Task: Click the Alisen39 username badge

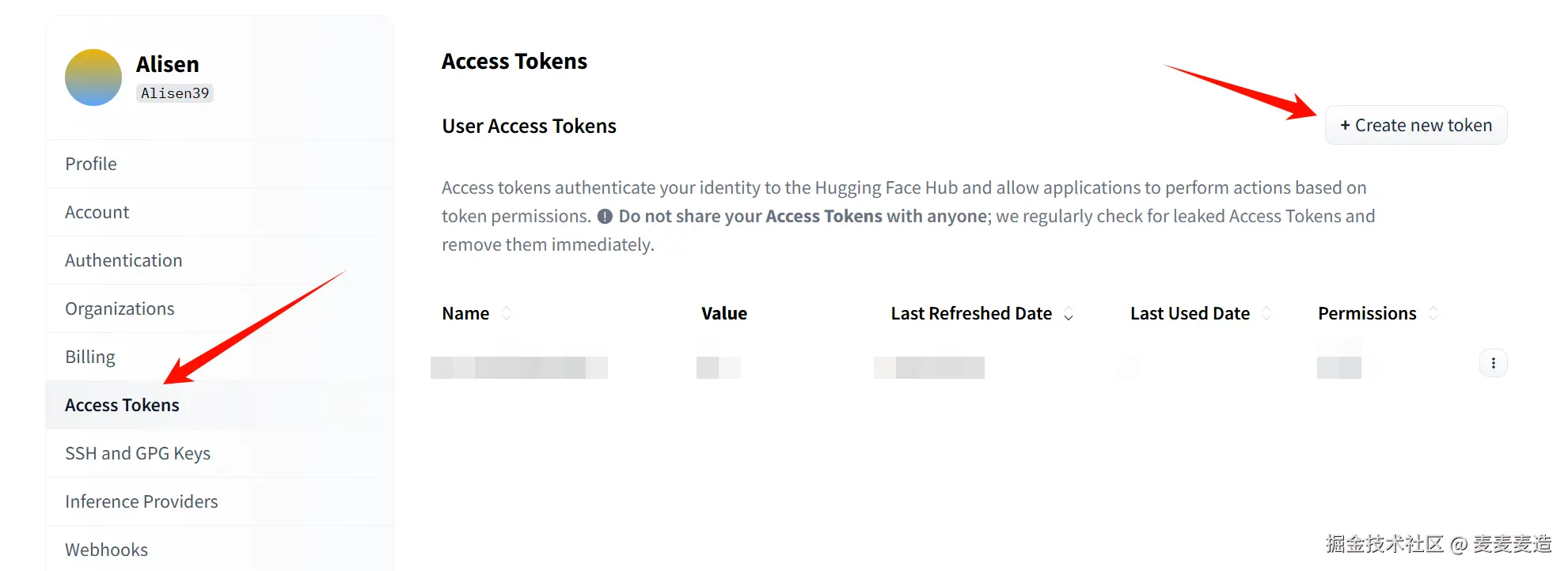Action: click(x=175, y=93)
